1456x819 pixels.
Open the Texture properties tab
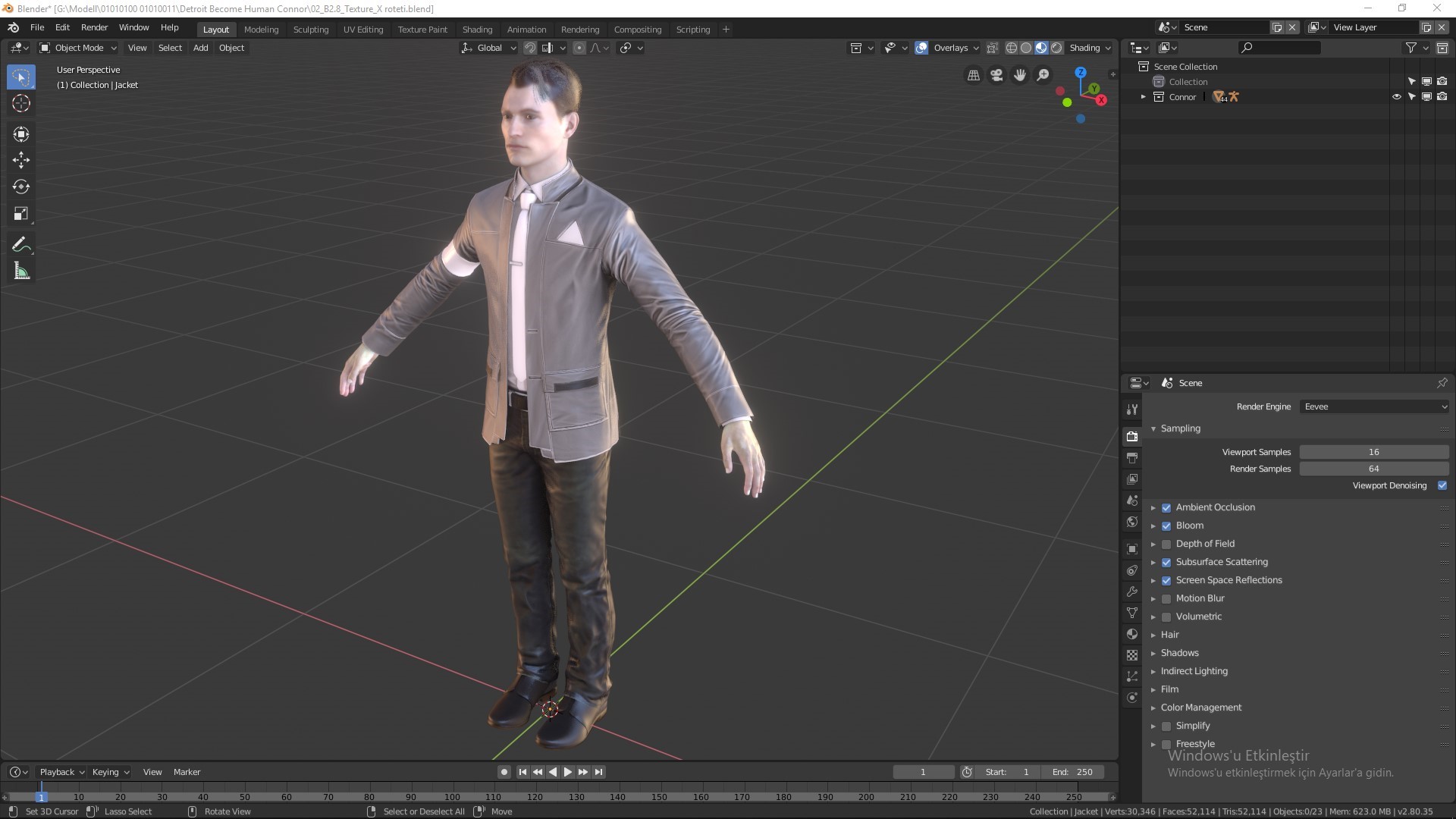click(x=1132, y=655)
